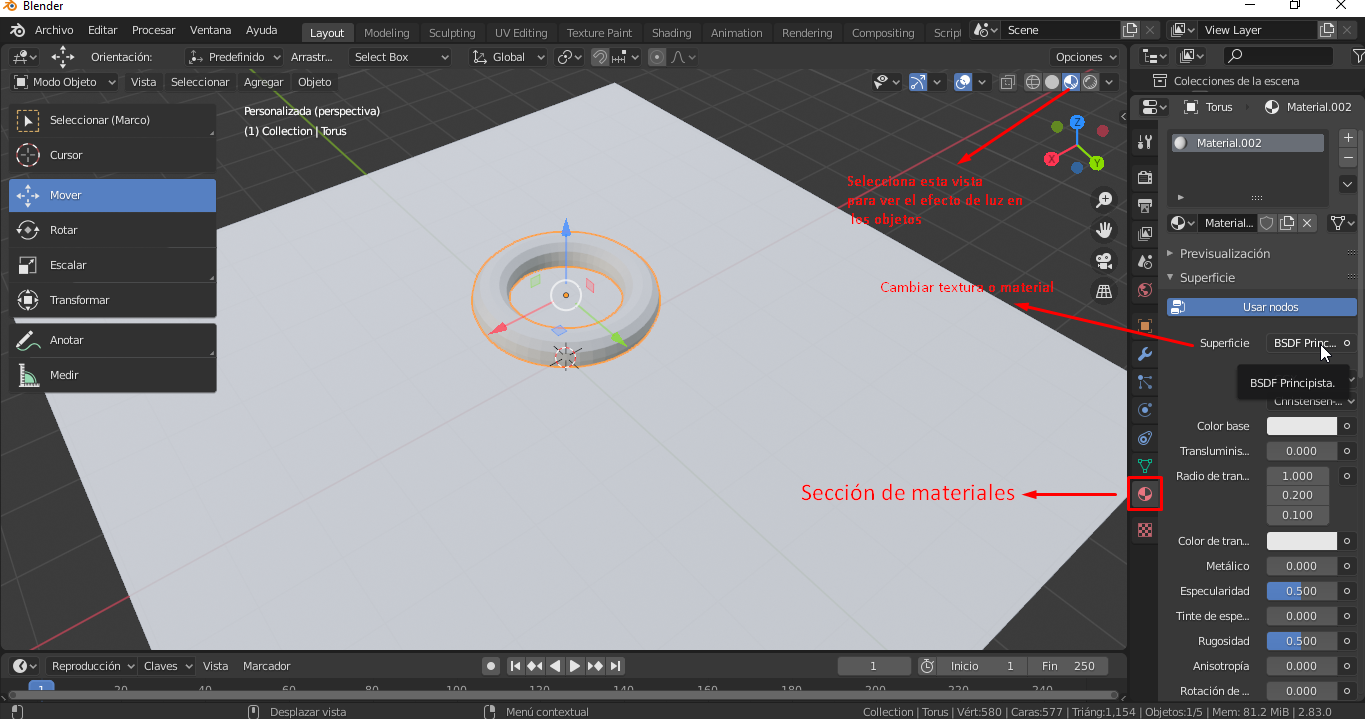Open the Select Box dropdown

click(x=400, y=56)
